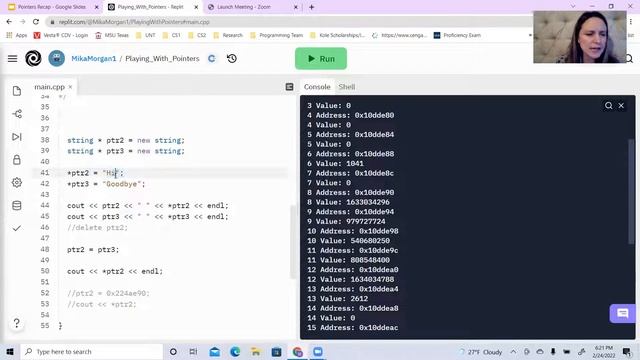Switch to Launch Meeting Zoom browser tab
Screen dimensions: 640x360
tap(244, 7)
